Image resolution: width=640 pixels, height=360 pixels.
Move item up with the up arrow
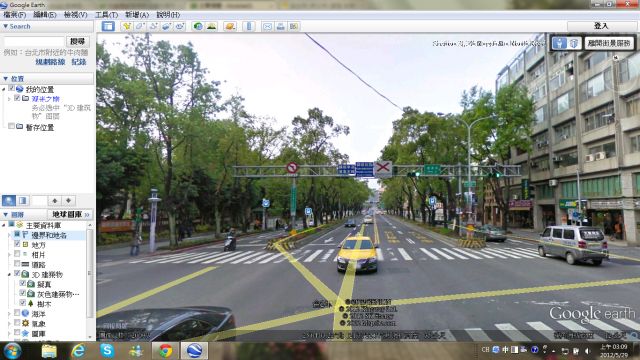tap(55, 200)
